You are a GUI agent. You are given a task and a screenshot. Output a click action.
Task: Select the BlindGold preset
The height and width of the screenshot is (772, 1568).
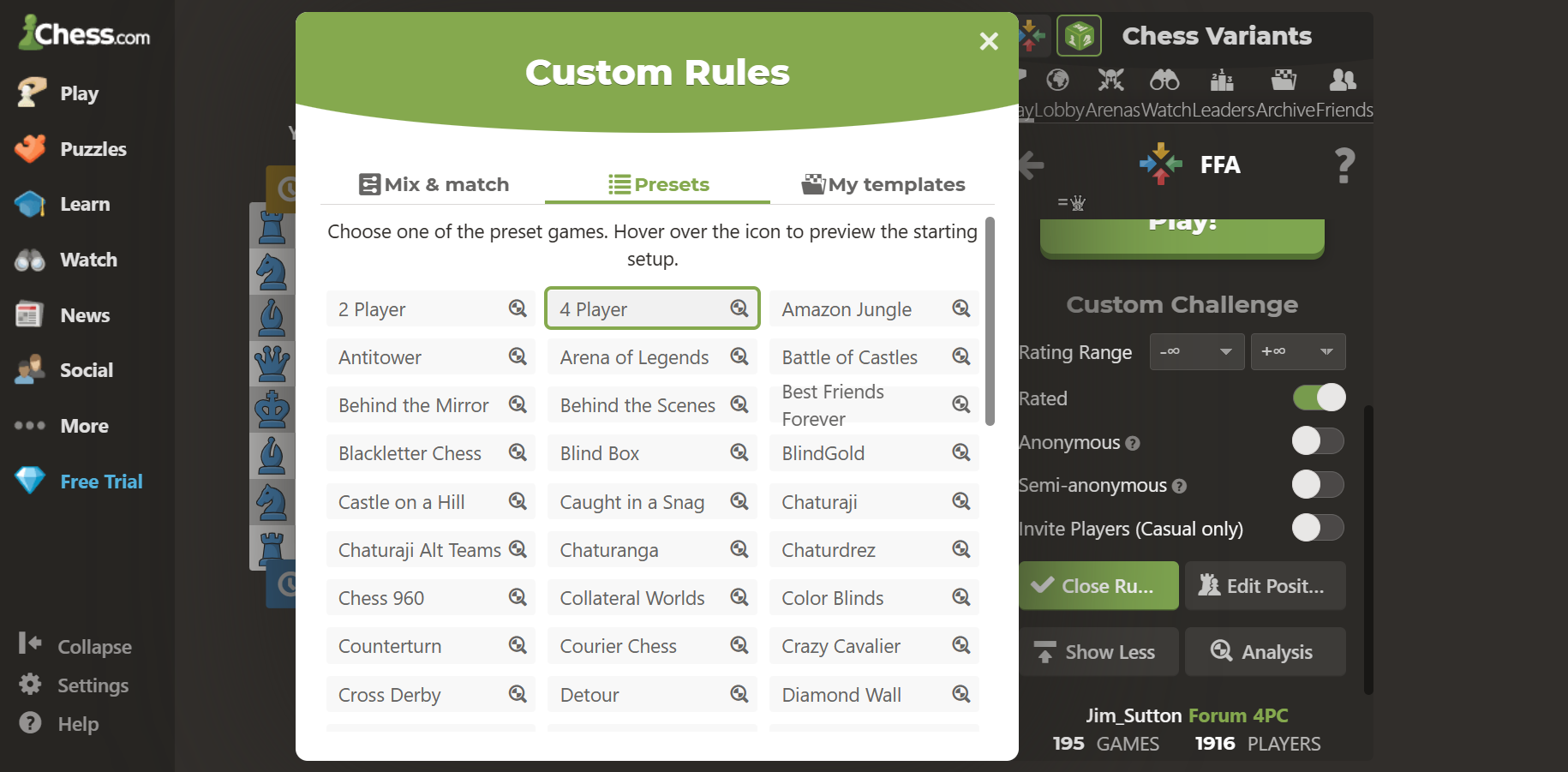pos(874,453)
